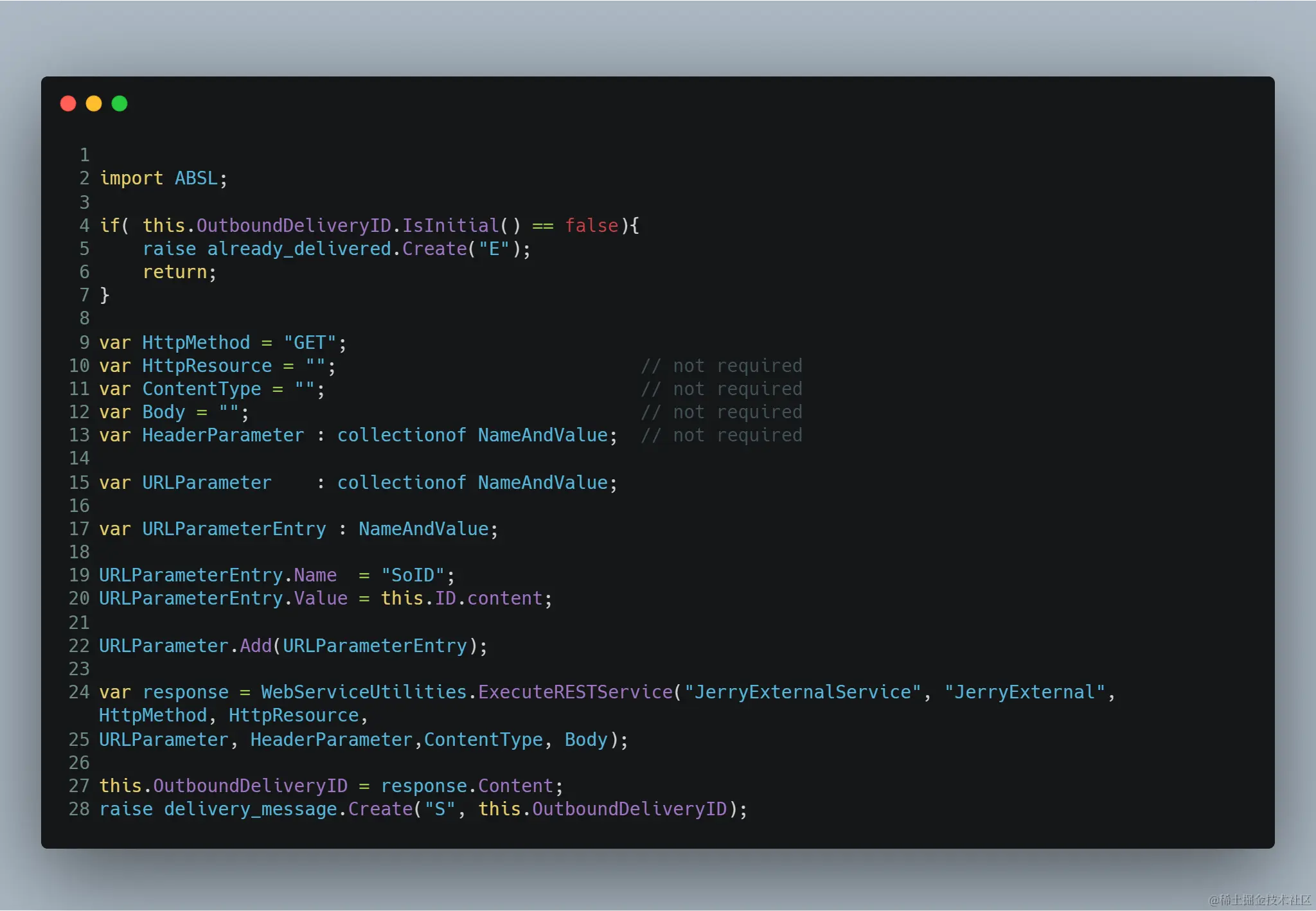The height and width of the screenshot is (911, 1316).
Task: Click the red close dot
Action: tap(68, 103)
